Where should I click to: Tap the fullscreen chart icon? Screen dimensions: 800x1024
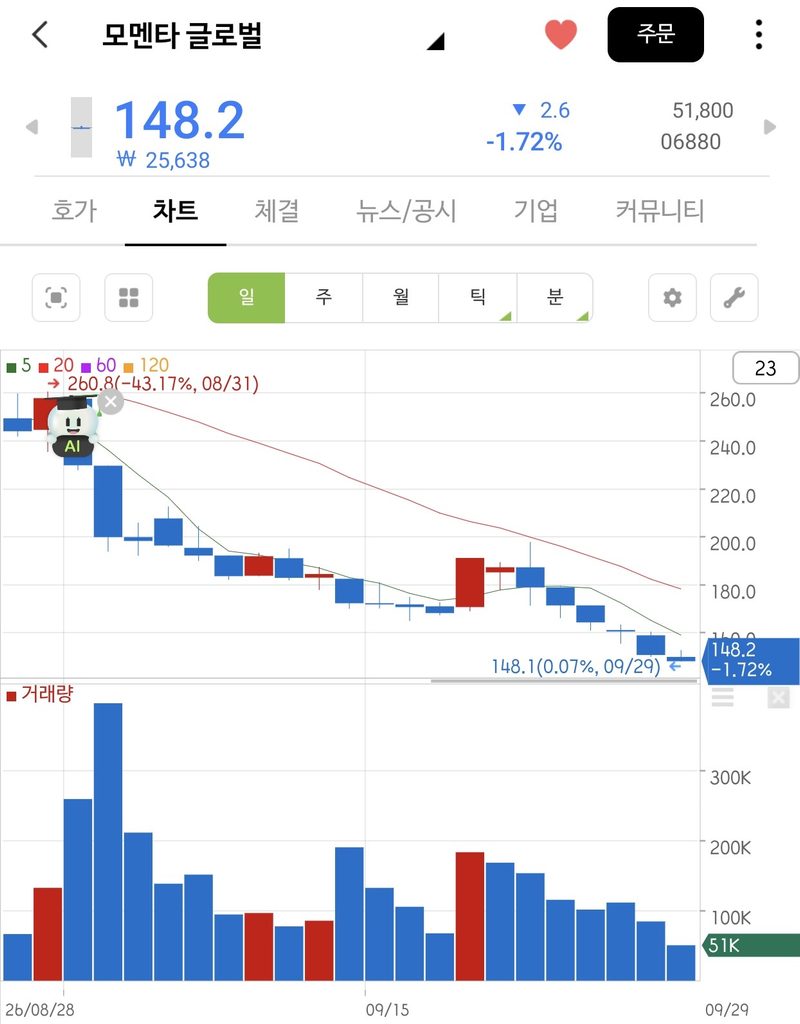[x=56, y=298]
